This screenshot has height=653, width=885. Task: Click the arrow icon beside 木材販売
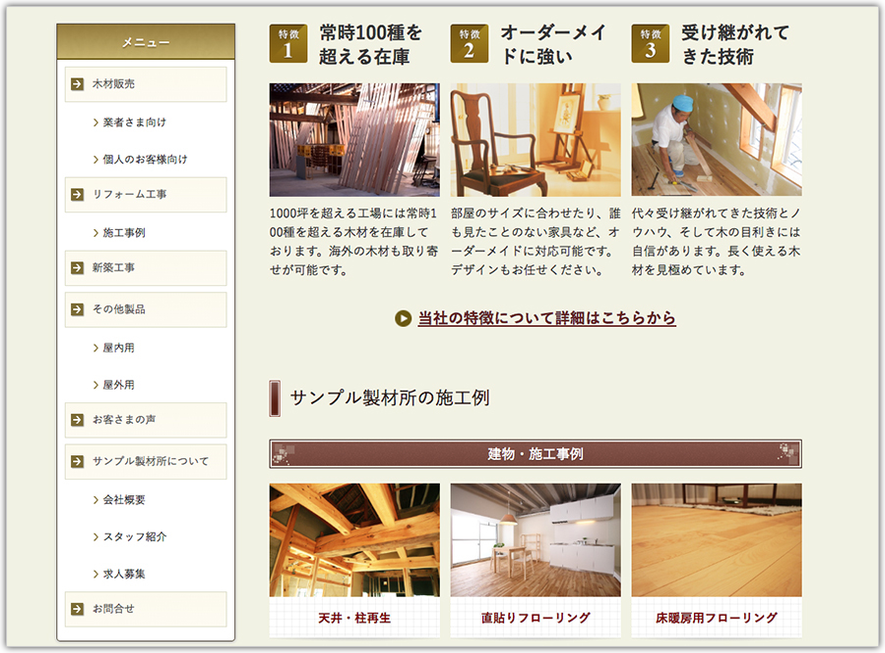[77, 84]
